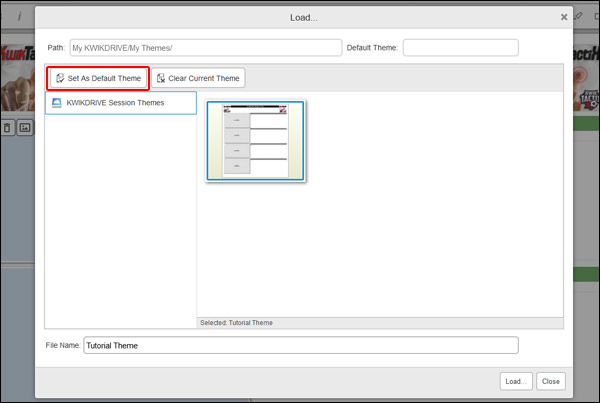This screenshot has height=403, width=600.
Task: Select the Tutorial Theme thumbnail
Action: [256, 140]
